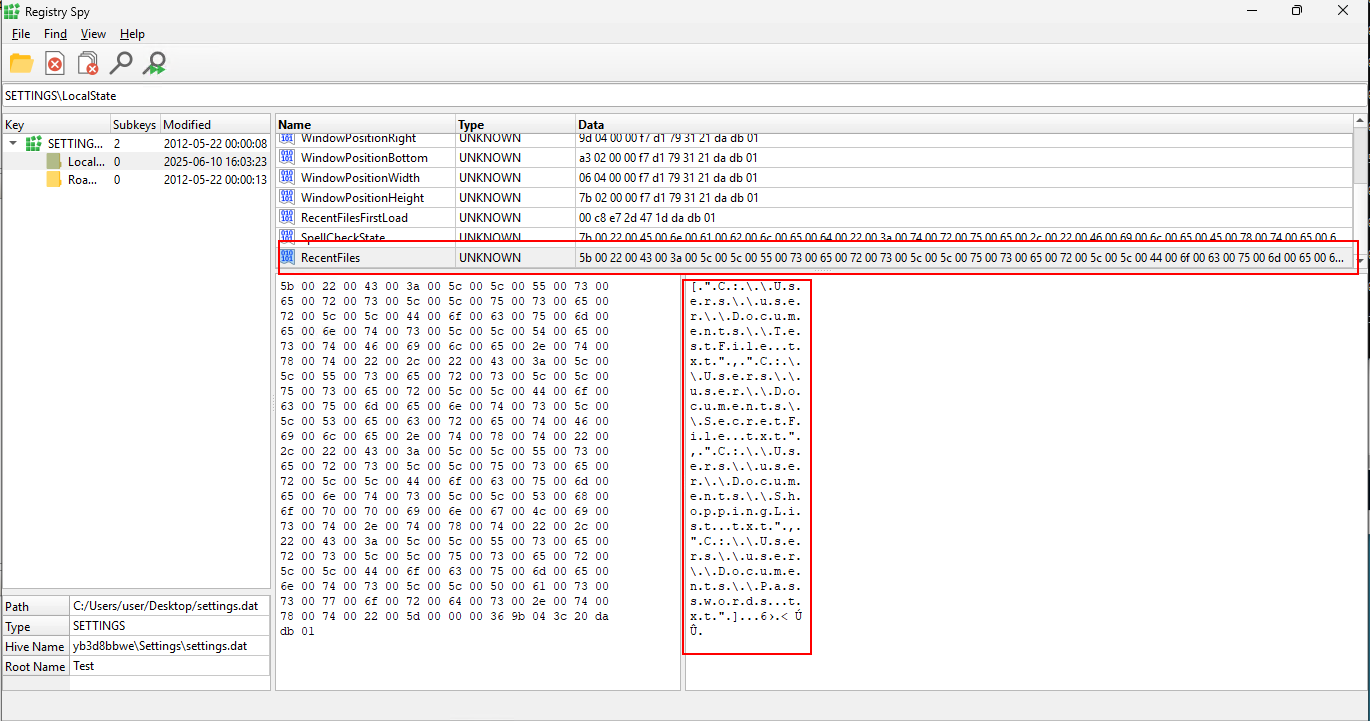This screenshot has height=721, width=1370.
Task: Select the RecentFilesFirstLoad value row
Action: click(814, 217)
